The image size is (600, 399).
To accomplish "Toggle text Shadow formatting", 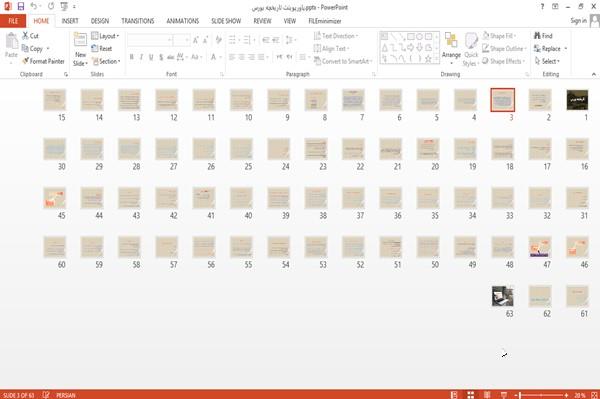I will coord(161,57).
